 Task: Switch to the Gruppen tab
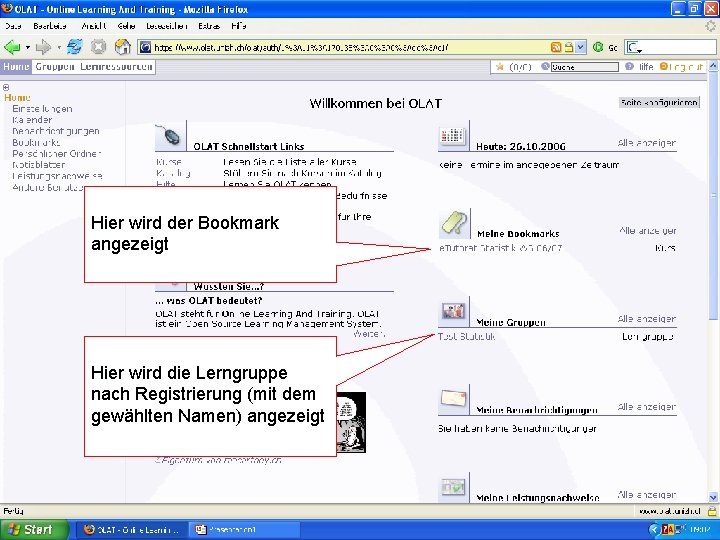point(55,67)
